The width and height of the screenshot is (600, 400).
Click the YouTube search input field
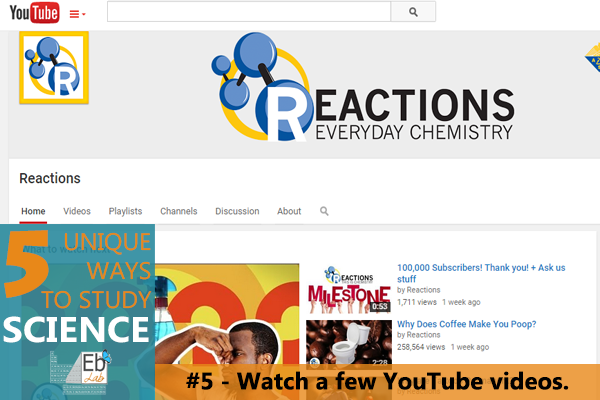click(249, 11)
